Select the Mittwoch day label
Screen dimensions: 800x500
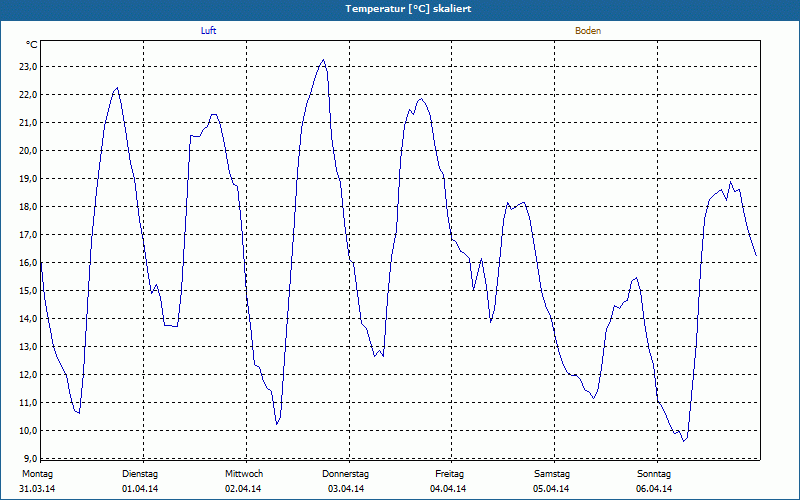click(244, 474)
